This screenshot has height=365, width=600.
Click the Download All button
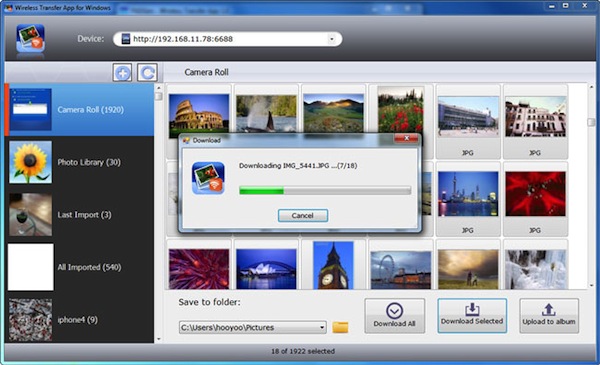pyautogui.click(x=395, y=316)
